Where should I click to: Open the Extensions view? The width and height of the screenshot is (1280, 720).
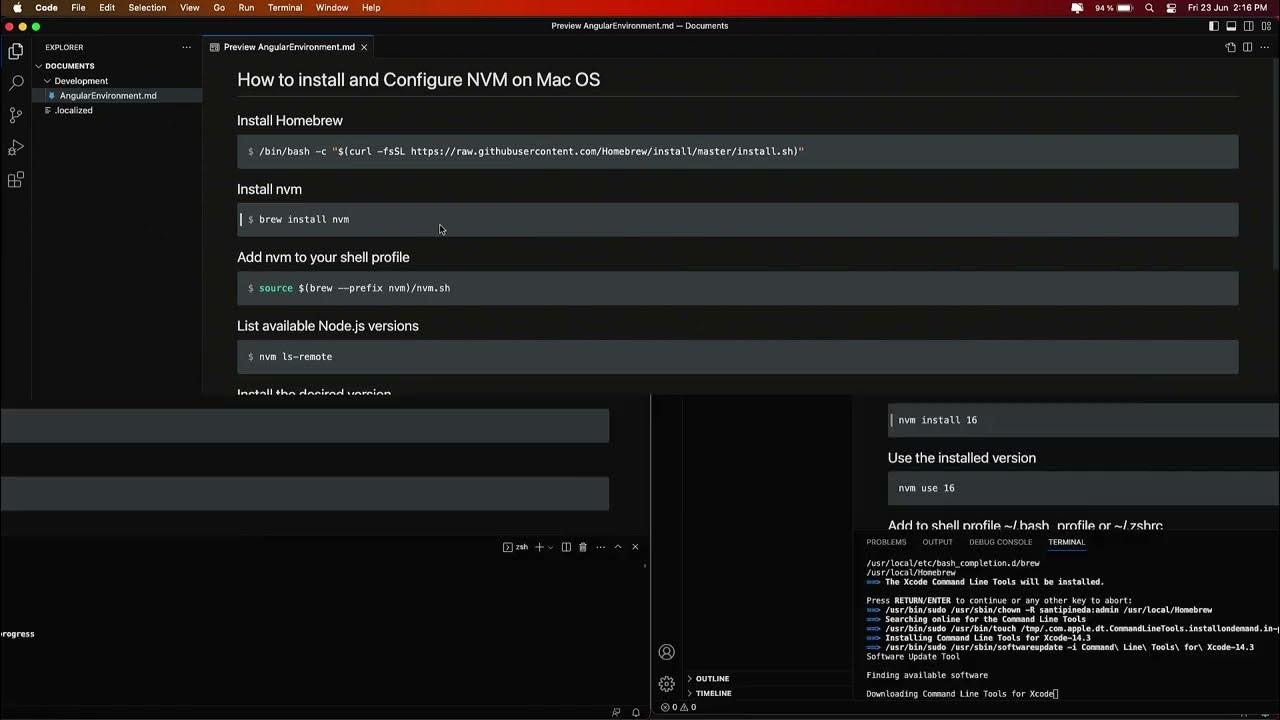pyautogui.click(x=16, y=180)
